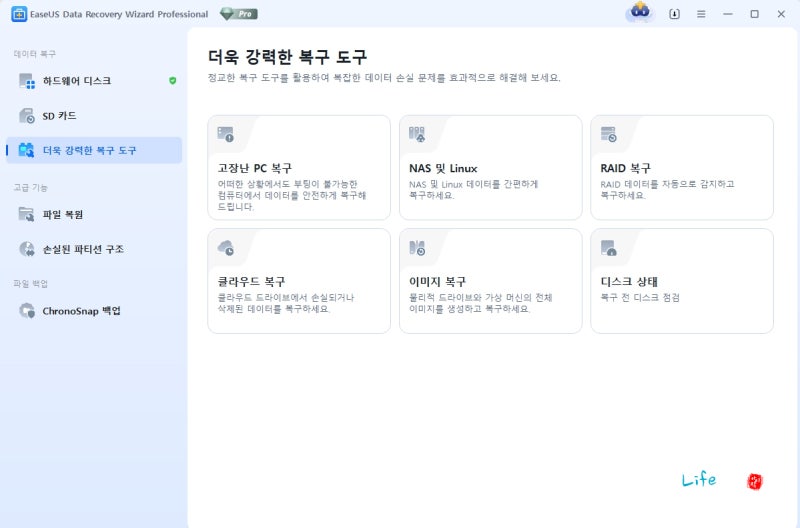Select the 하드웨어 디스크 disk icon
Screen dimensions: 800x528
click(x=27, y=81)
